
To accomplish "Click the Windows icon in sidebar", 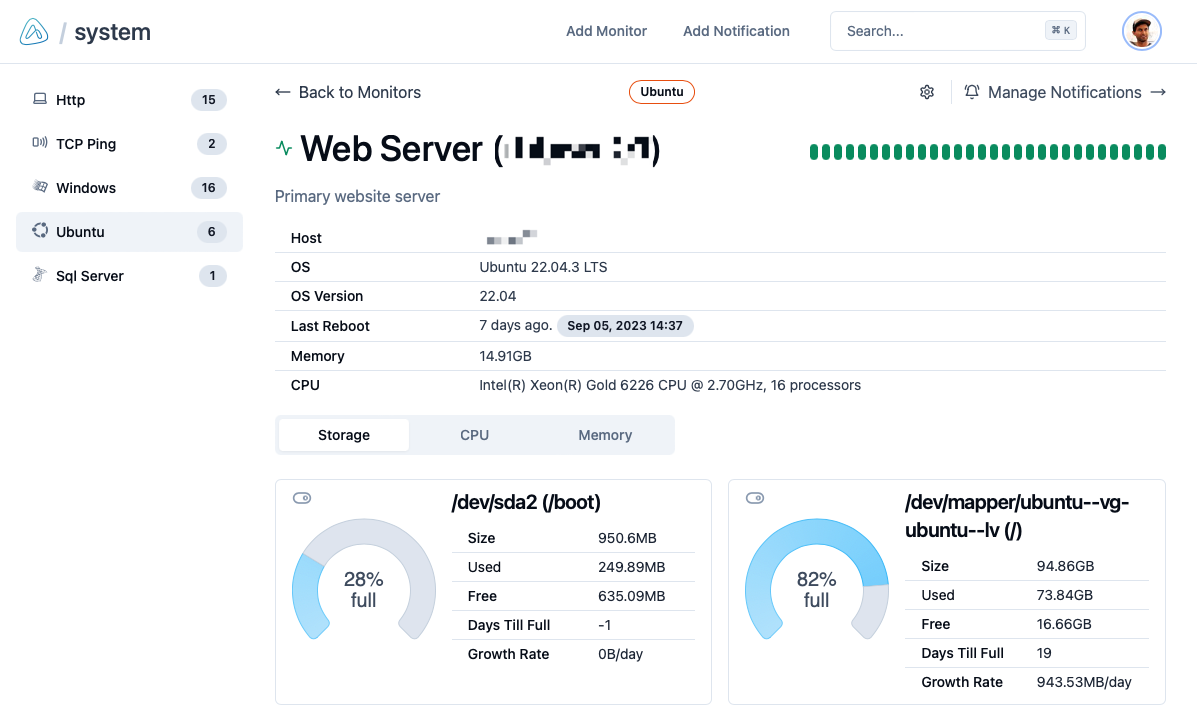I will 40,187.
